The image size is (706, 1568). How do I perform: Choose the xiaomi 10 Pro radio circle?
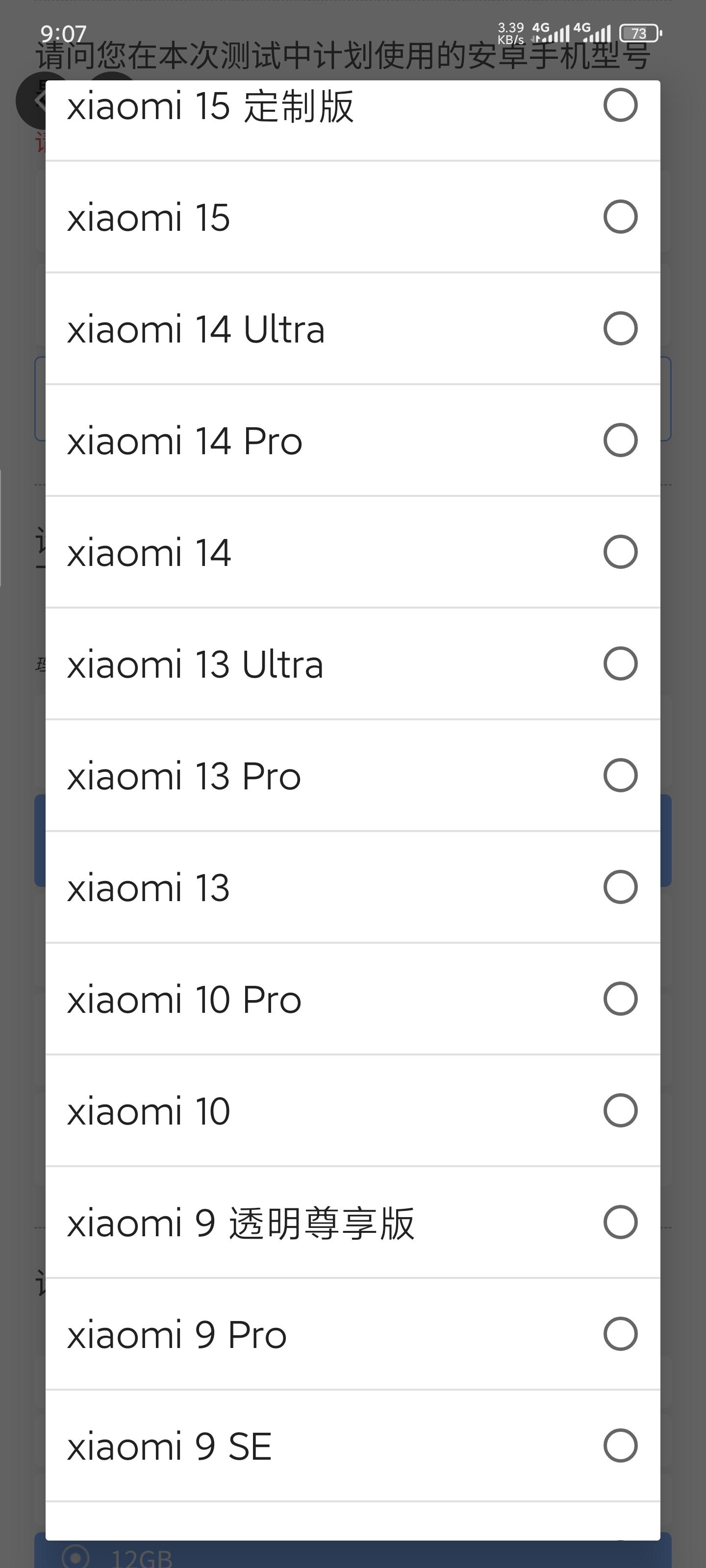[x=620, y=999]
